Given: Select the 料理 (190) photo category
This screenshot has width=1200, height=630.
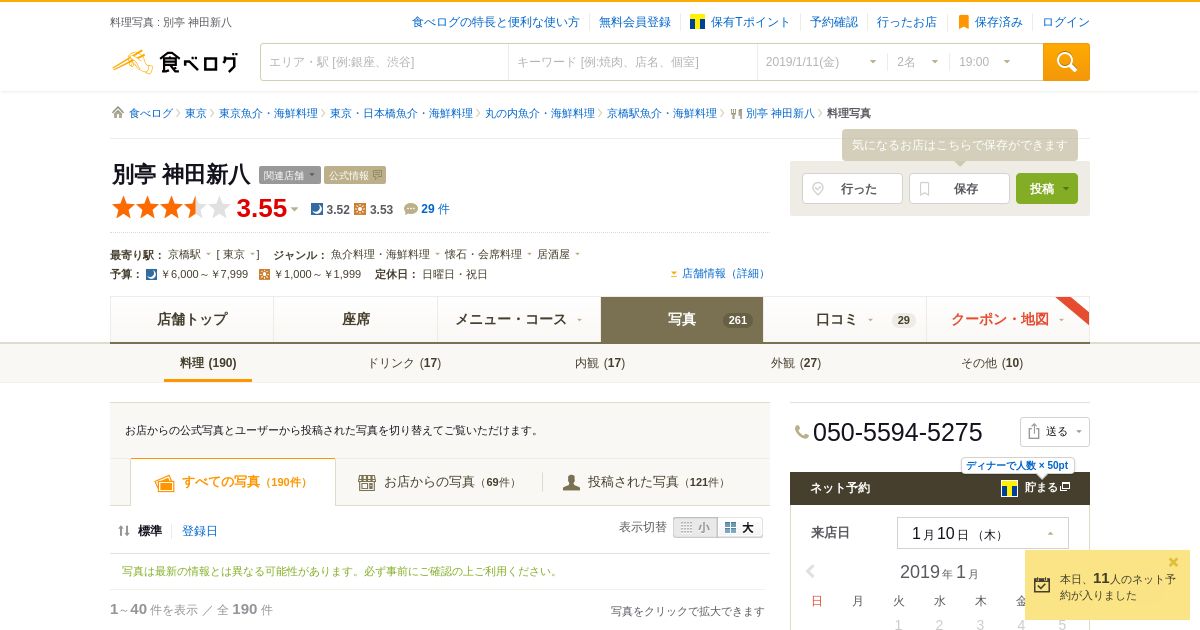Looking at the screenshot, I should (208, 363).
